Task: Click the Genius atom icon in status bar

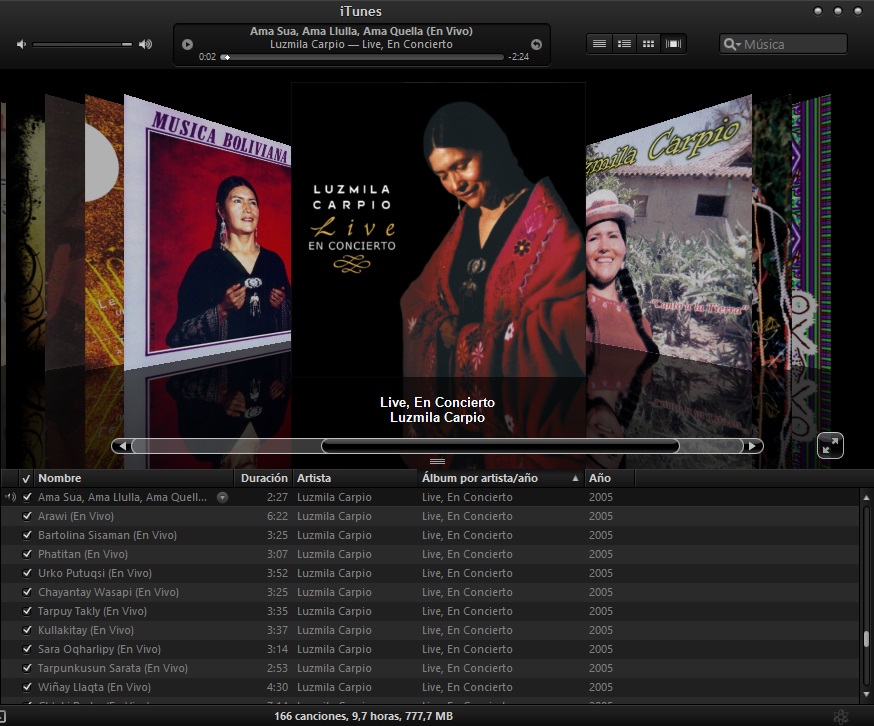Action: (841, 717)
